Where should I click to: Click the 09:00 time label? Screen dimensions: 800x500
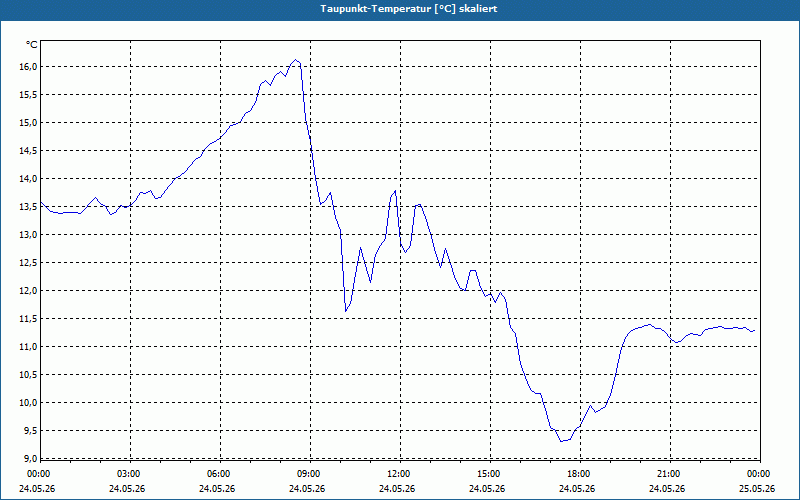[x=310, y=474]
